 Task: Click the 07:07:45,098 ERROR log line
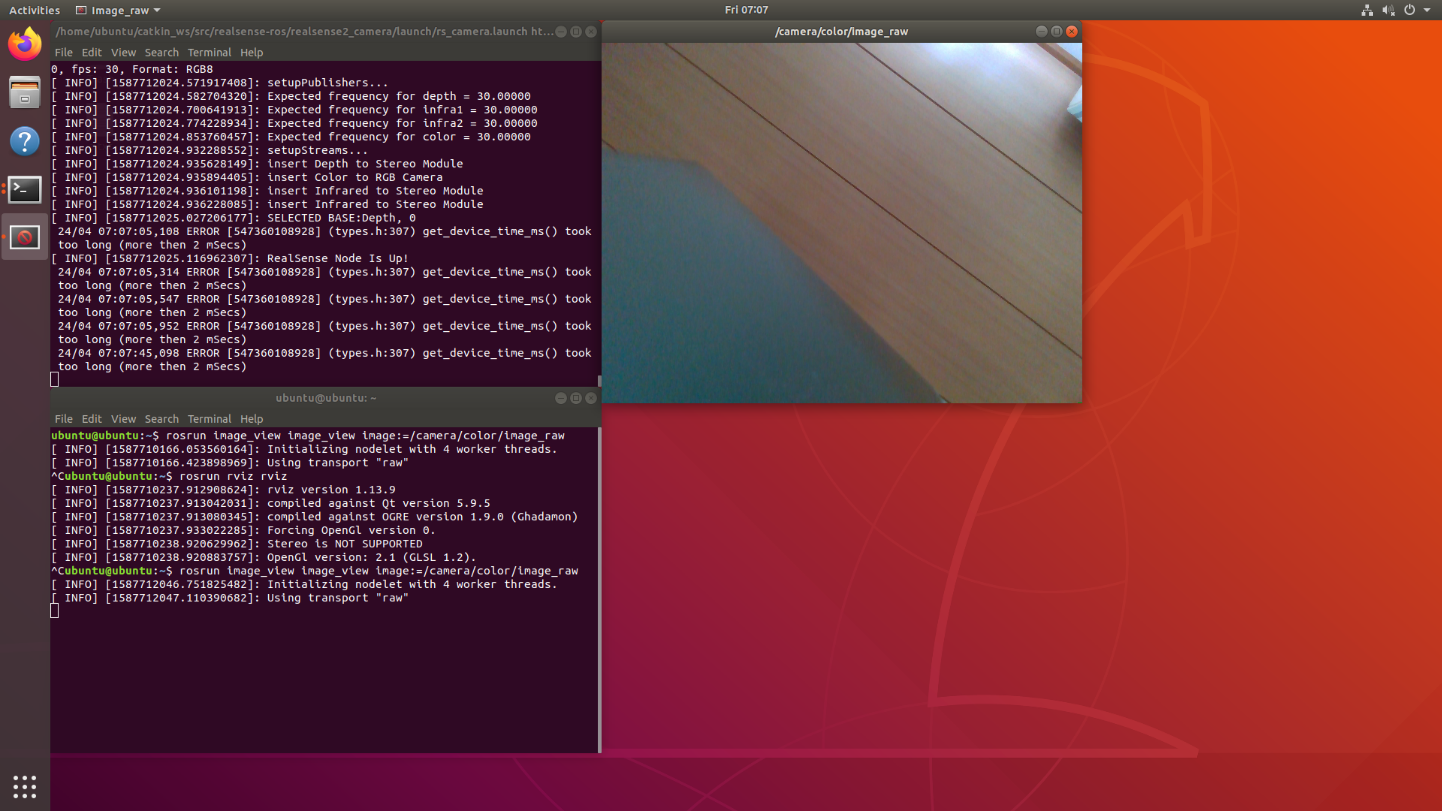(322, 360)
